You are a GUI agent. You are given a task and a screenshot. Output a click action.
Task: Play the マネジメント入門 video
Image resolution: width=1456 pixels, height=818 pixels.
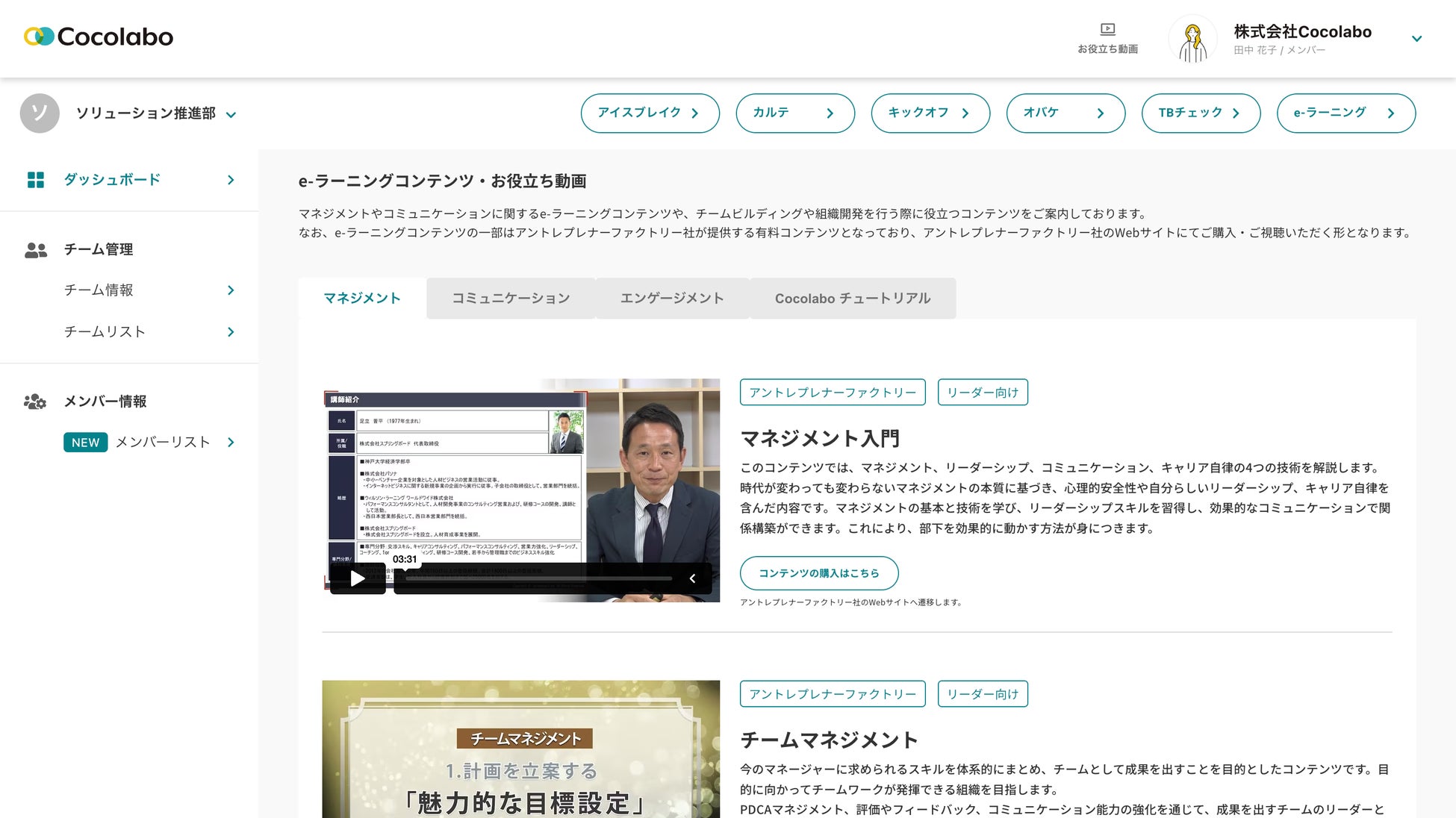coord(358,578)
